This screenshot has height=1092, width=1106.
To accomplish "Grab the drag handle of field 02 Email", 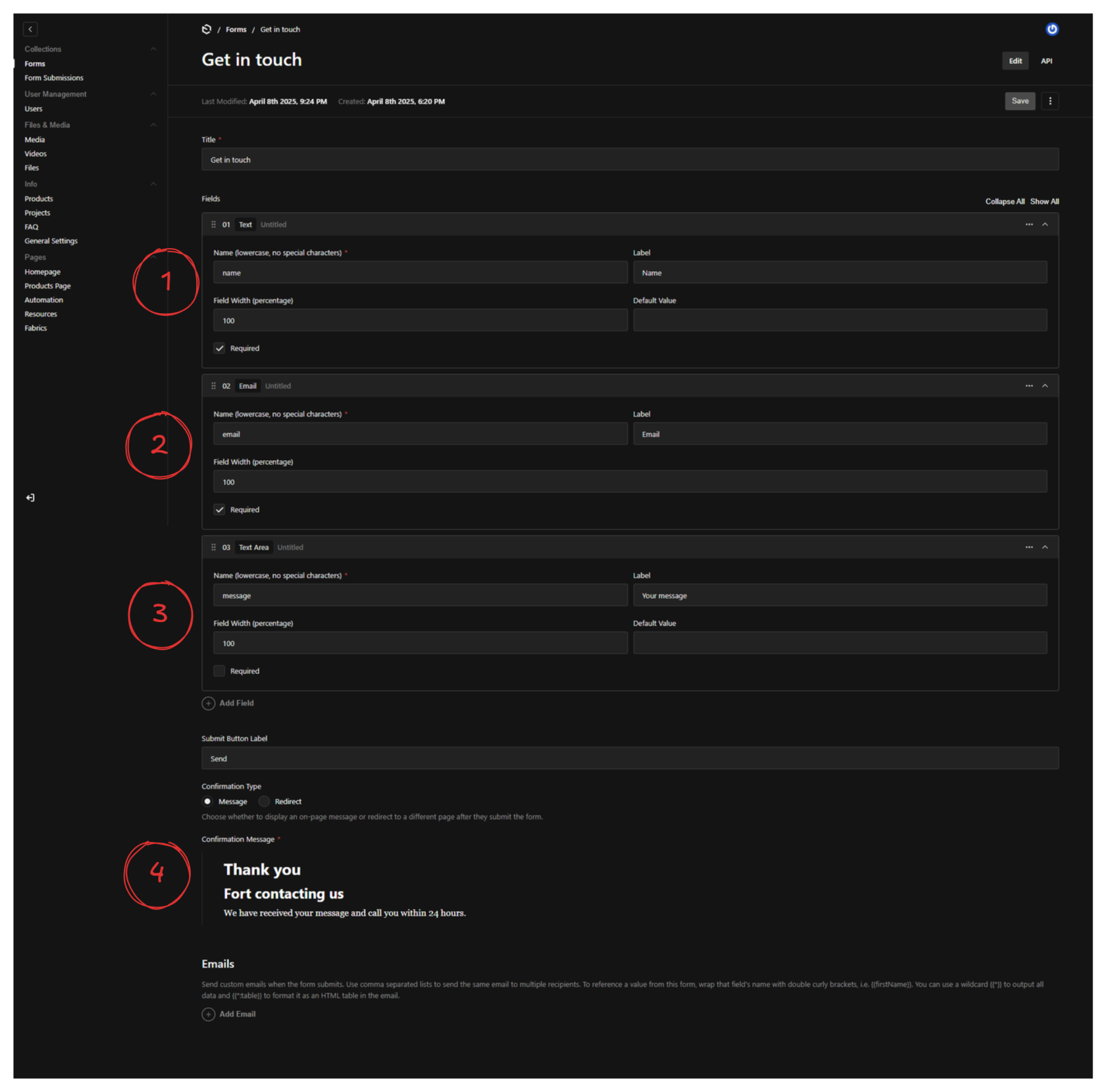I will pyautogui.click(x=213, y=386).
